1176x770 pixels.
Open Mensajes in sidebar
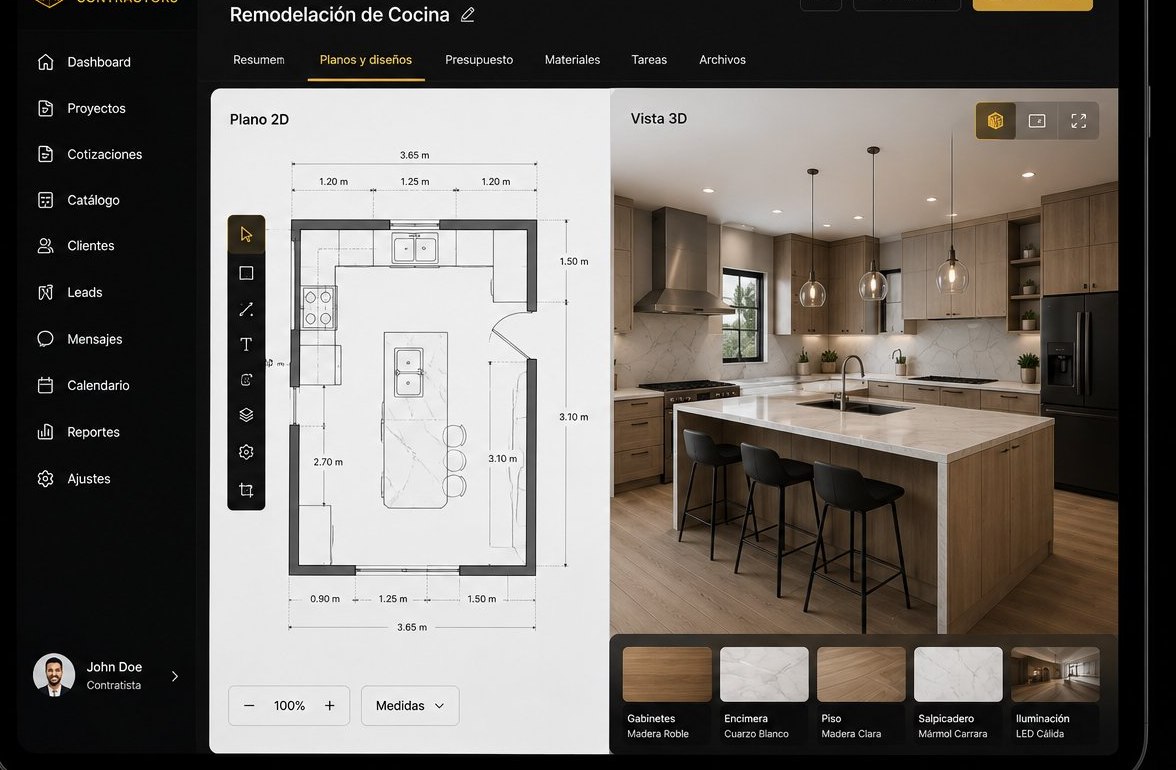click(80, 339)
